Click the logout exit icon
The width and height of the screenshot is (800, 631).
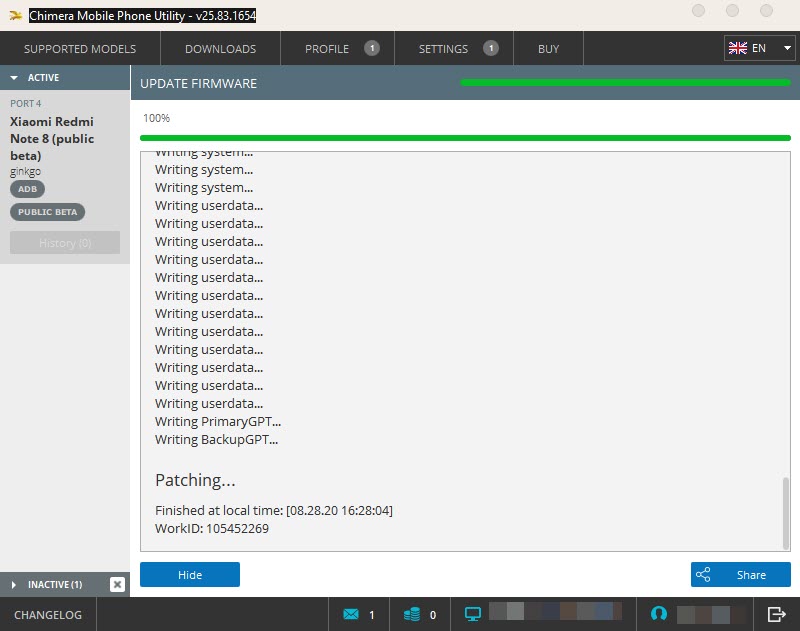[x=777, y=614]
